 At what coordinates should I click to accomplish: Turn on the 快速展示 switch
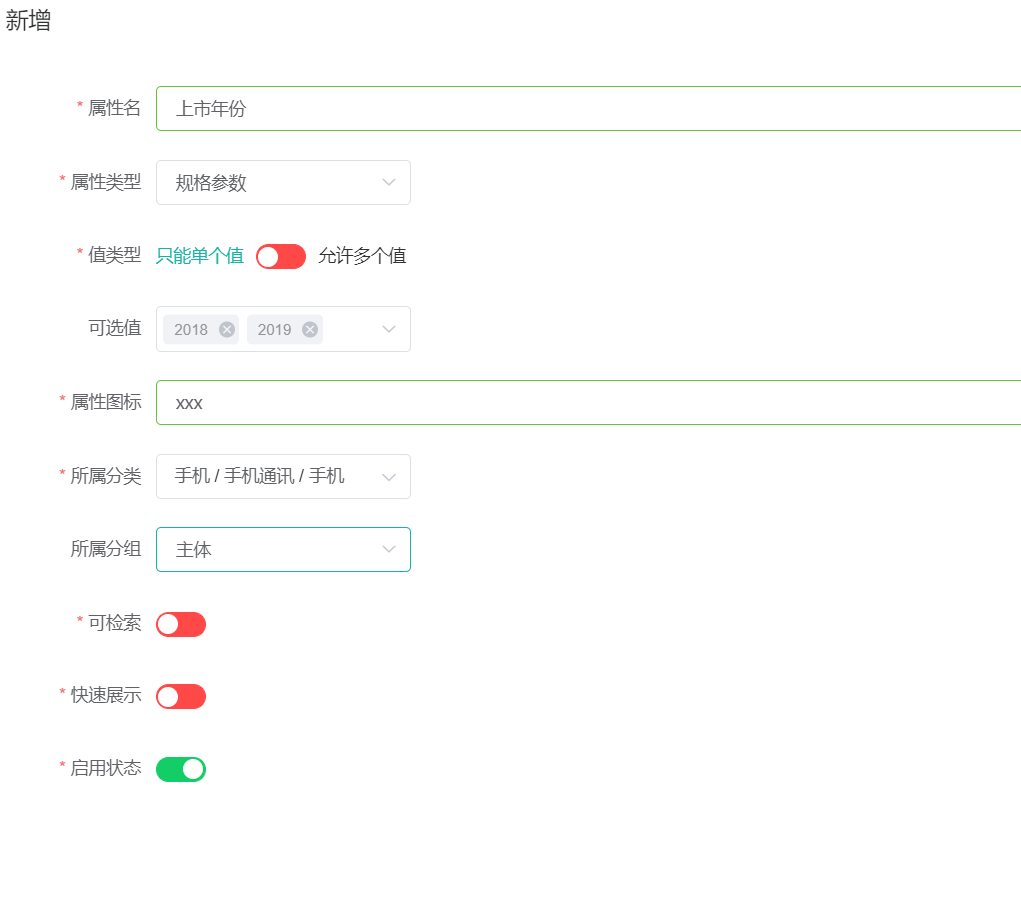click(x=181, y=696)
